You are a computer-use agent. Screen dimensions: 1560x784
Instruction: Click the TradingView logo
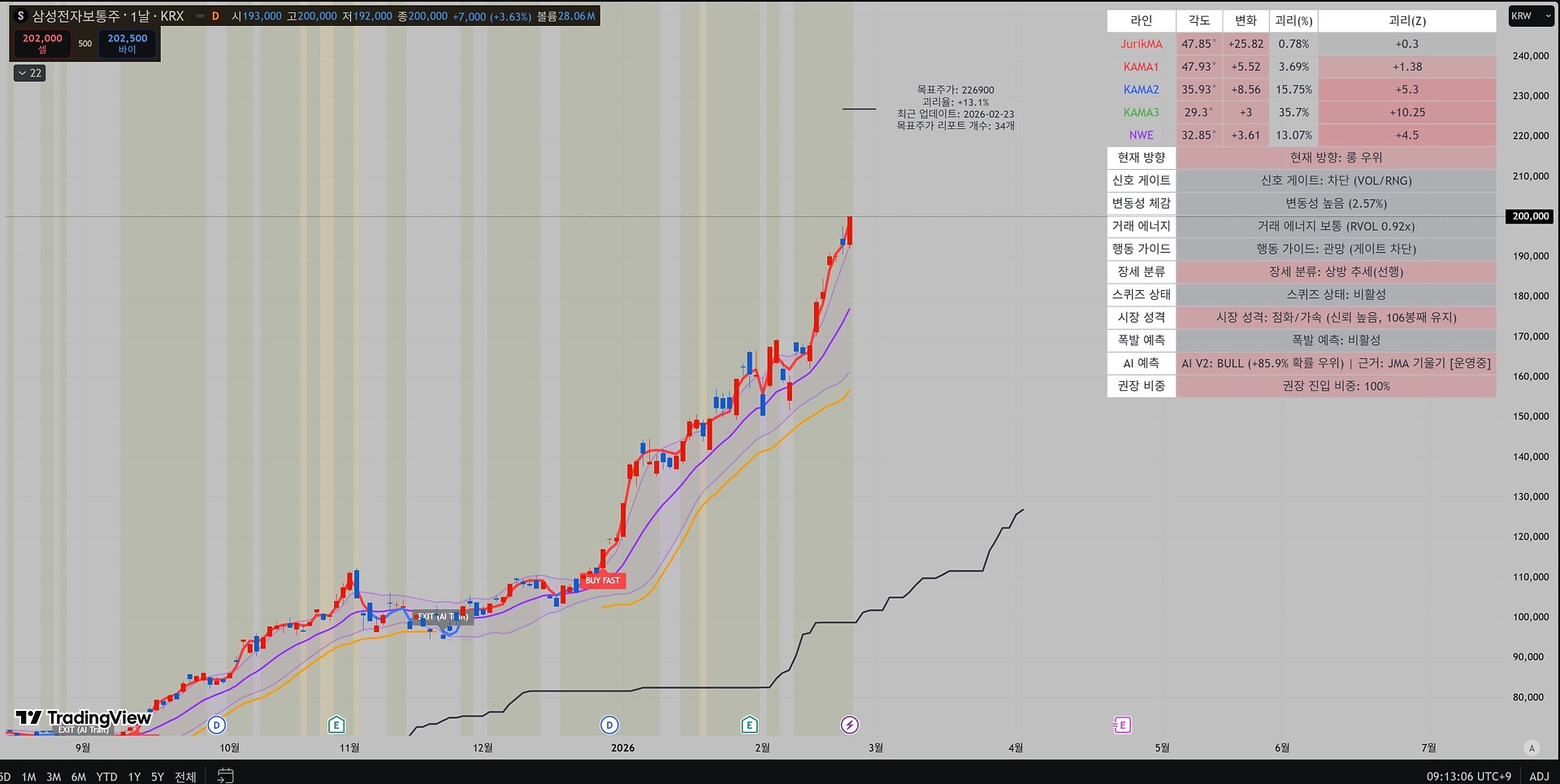(83, 717)
